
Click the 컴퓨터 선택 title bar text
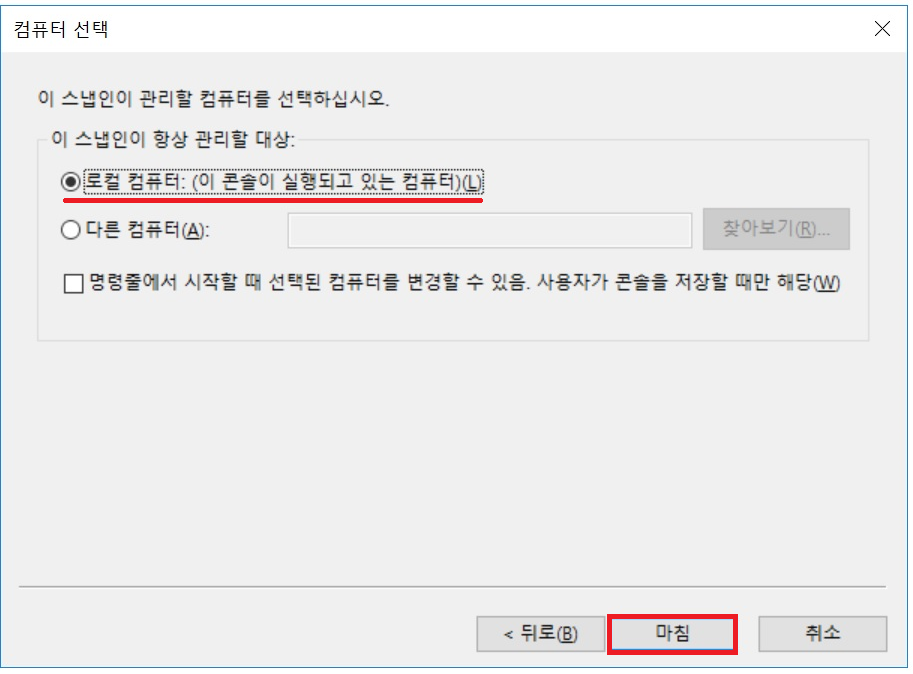point(61,29)
